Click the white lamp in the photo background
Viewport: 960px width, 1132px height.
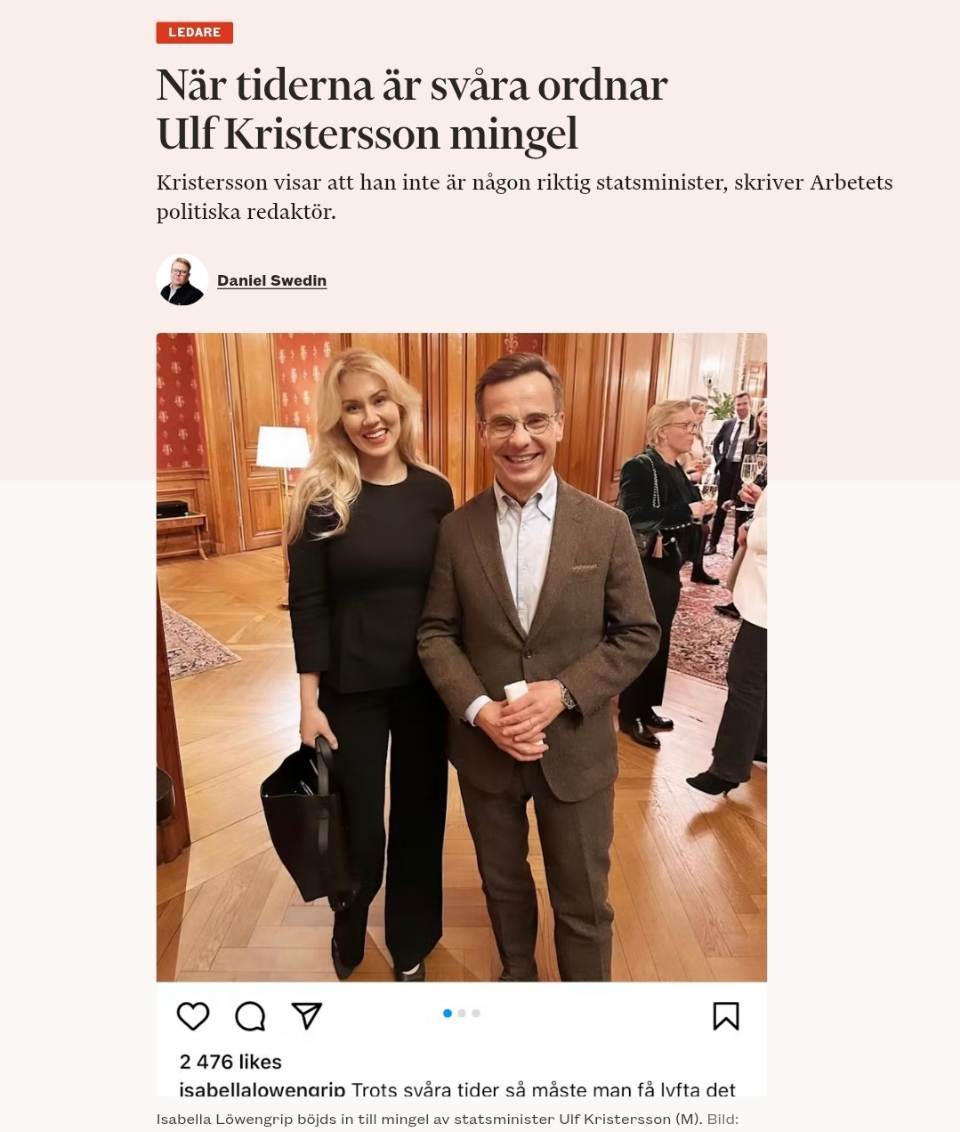(x=282, y=447)
